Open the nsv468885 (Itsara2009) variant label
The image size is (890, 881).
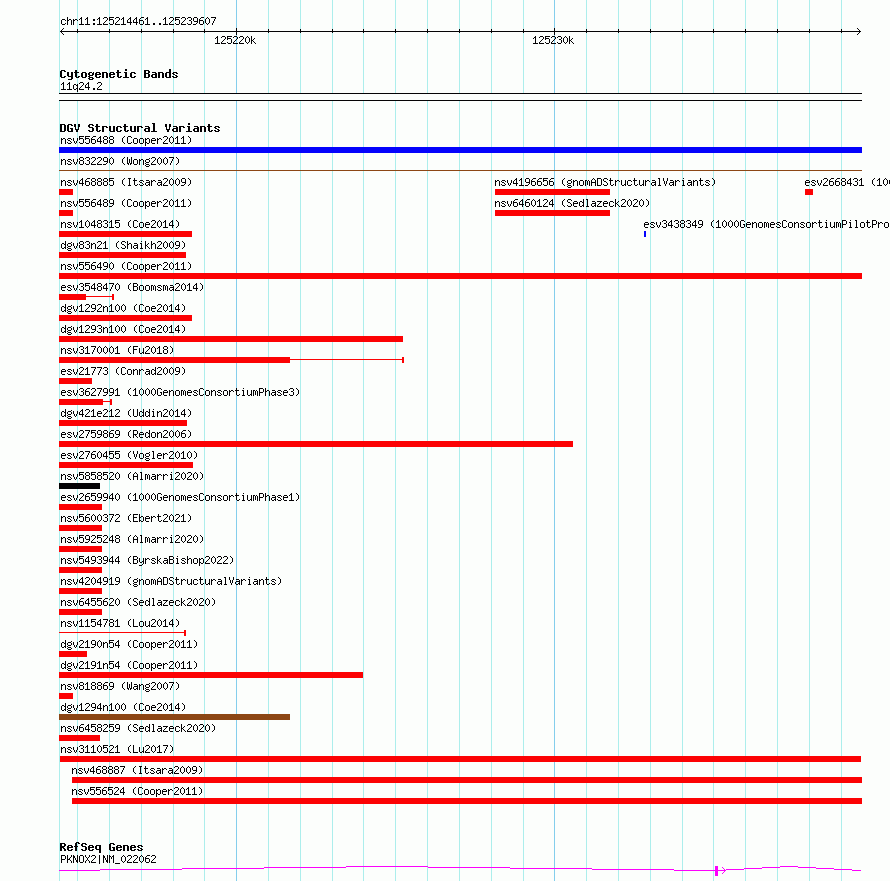tap(126, 182)
